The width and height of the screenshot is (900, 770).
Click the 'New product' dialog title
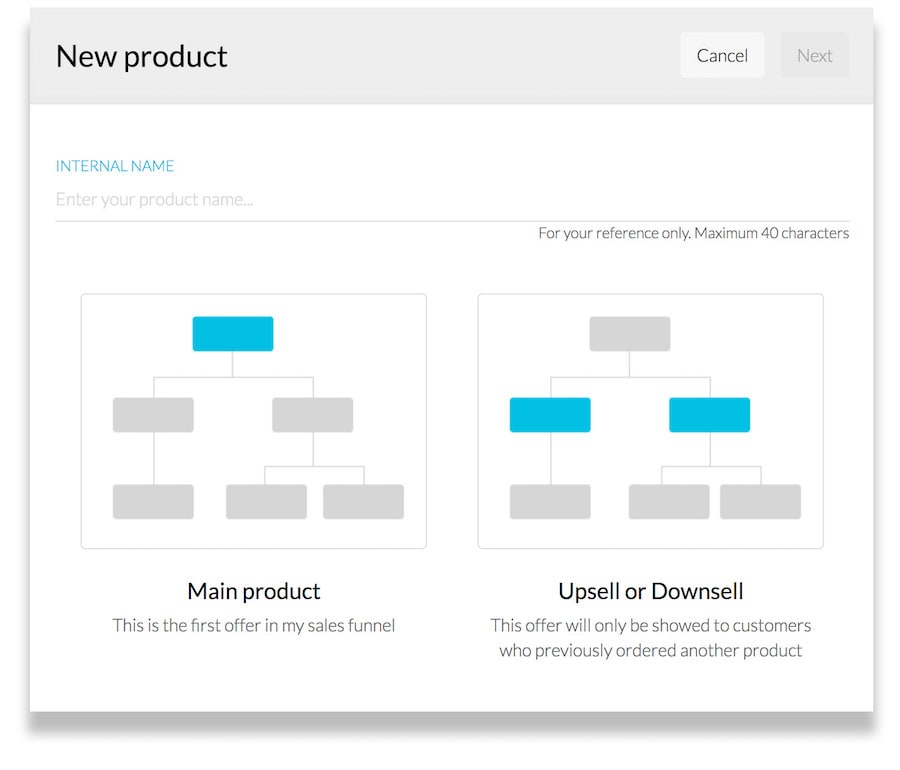[x=141, y=56]
